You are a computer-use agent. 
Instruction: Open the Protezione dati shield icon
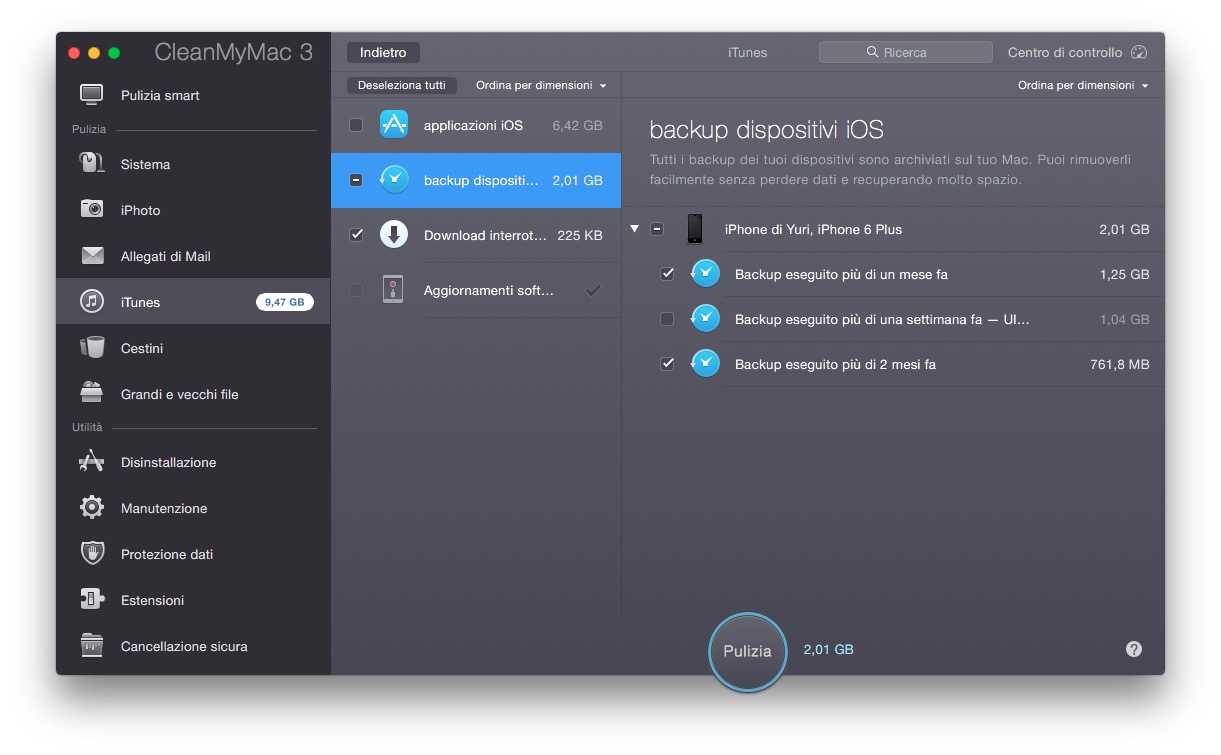92,554
